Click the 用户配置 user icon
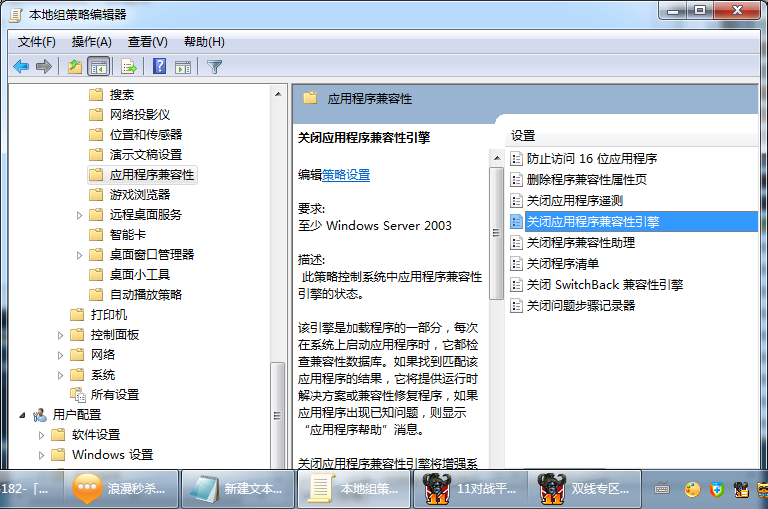 coord(40,415)
